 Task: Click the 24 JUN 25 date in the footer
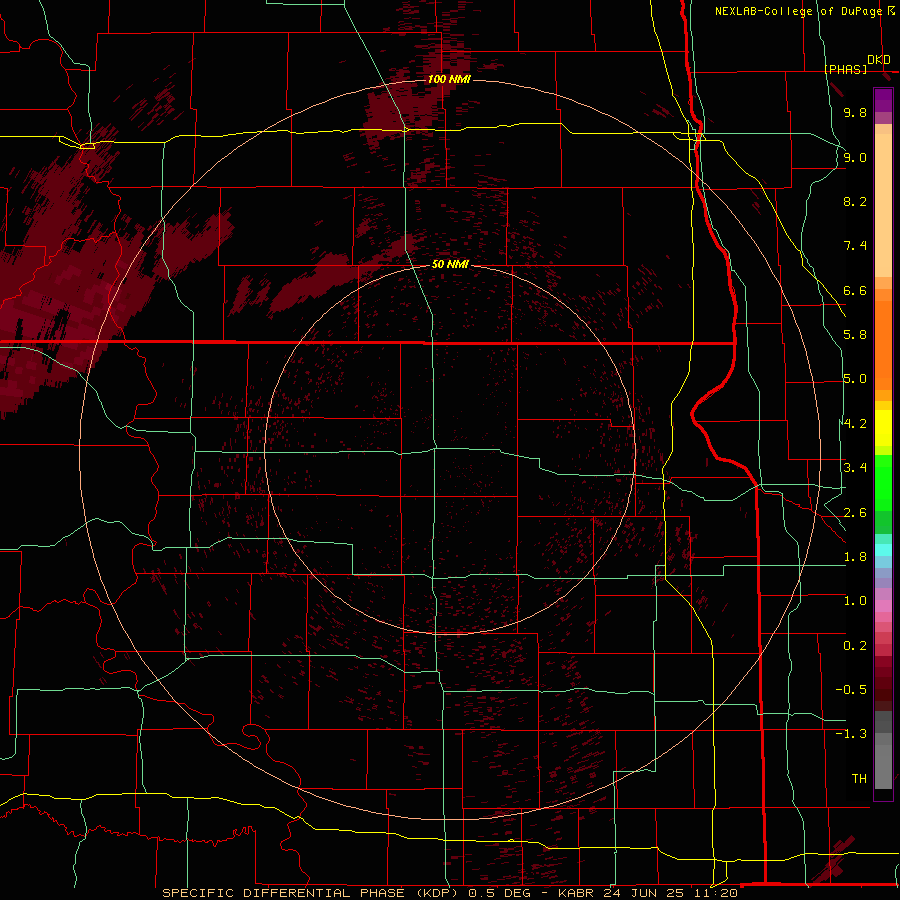click(x=643, y=893)
